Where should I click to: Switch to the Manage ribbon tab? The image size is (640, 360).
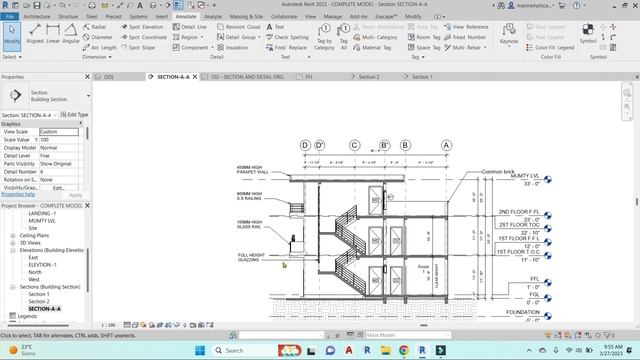pos(333,17)
